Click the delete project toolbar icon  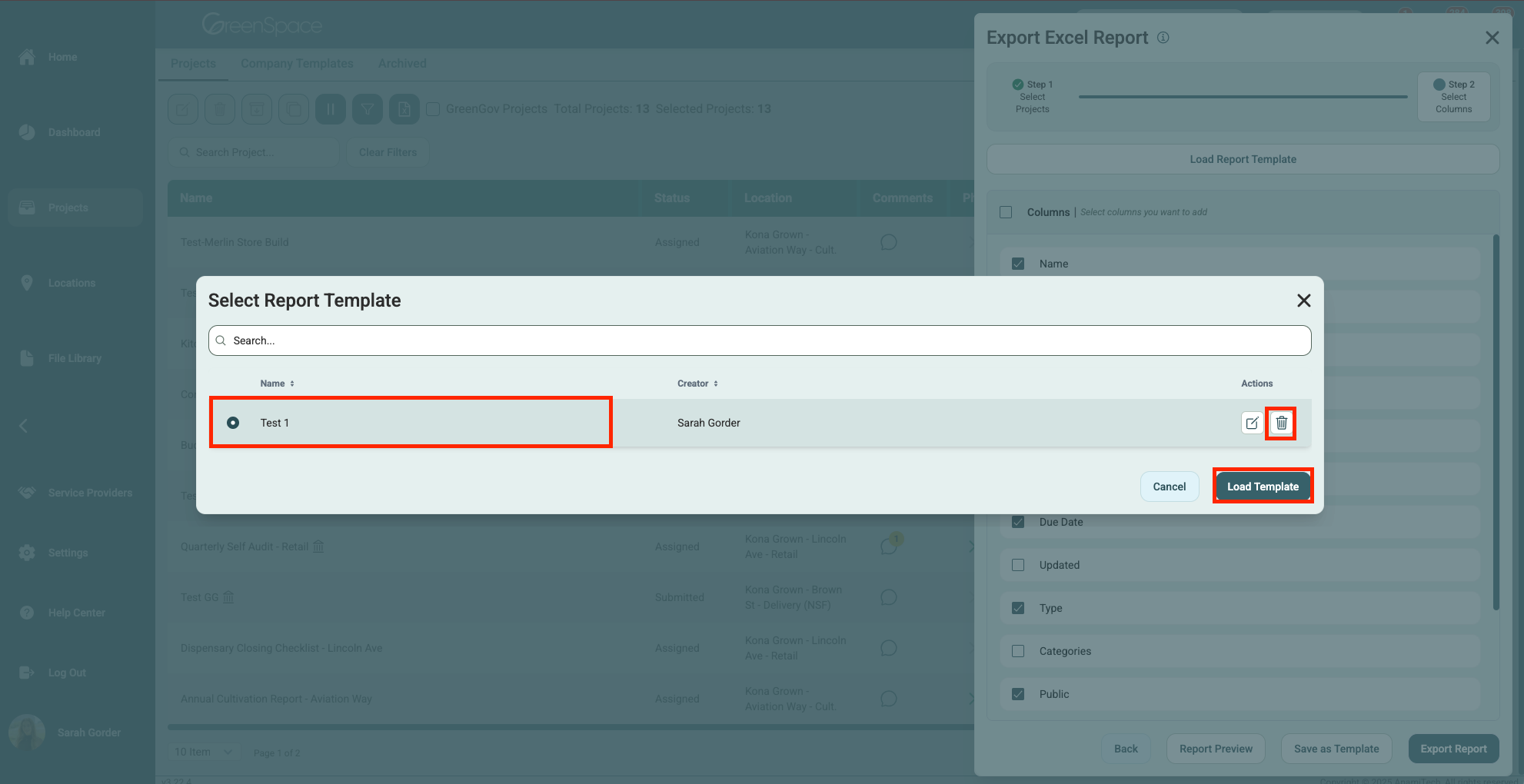(x=220, y=109)
